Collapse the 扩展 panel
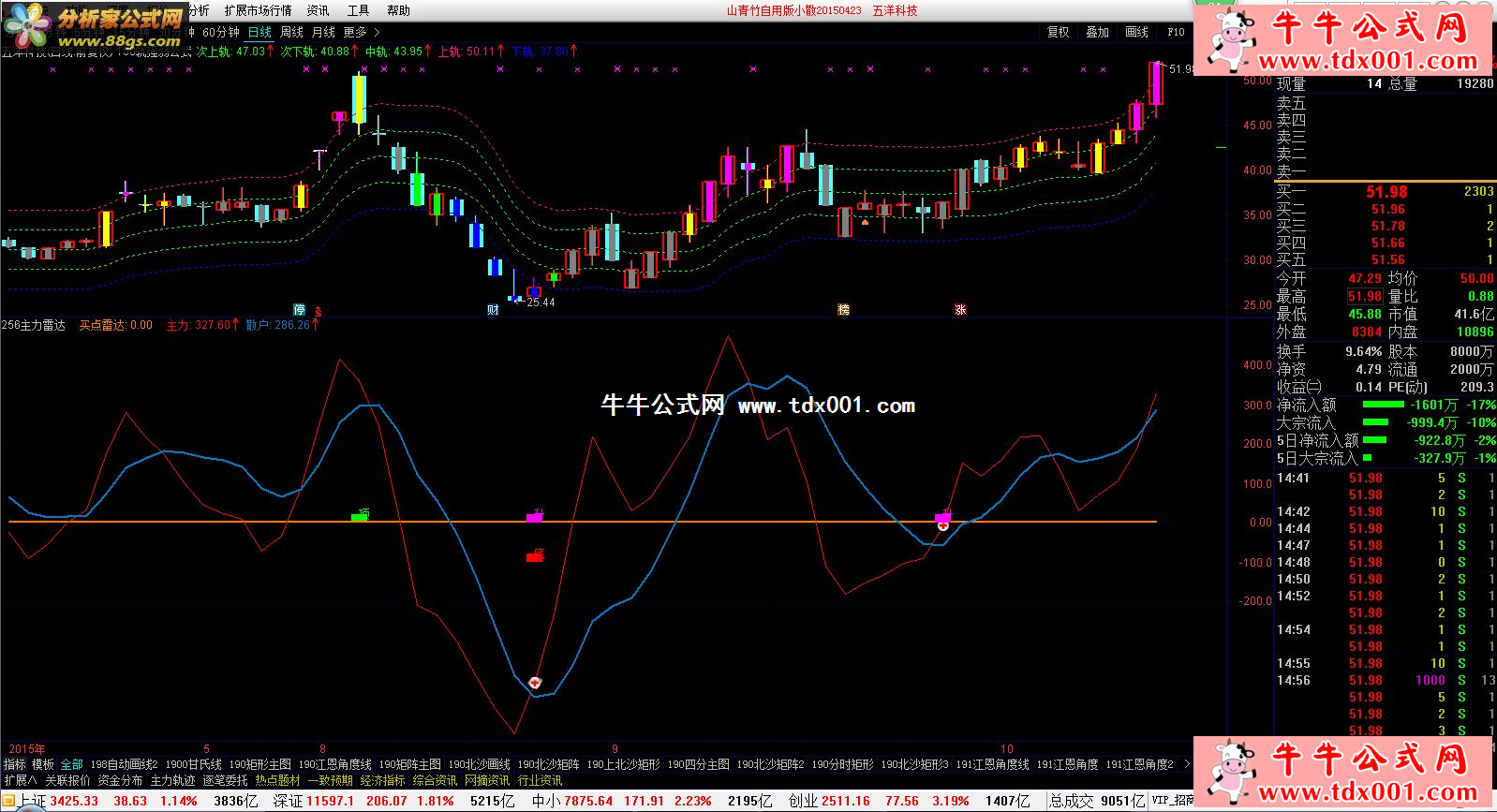The image size is (1497, 812). coord(20,780)
